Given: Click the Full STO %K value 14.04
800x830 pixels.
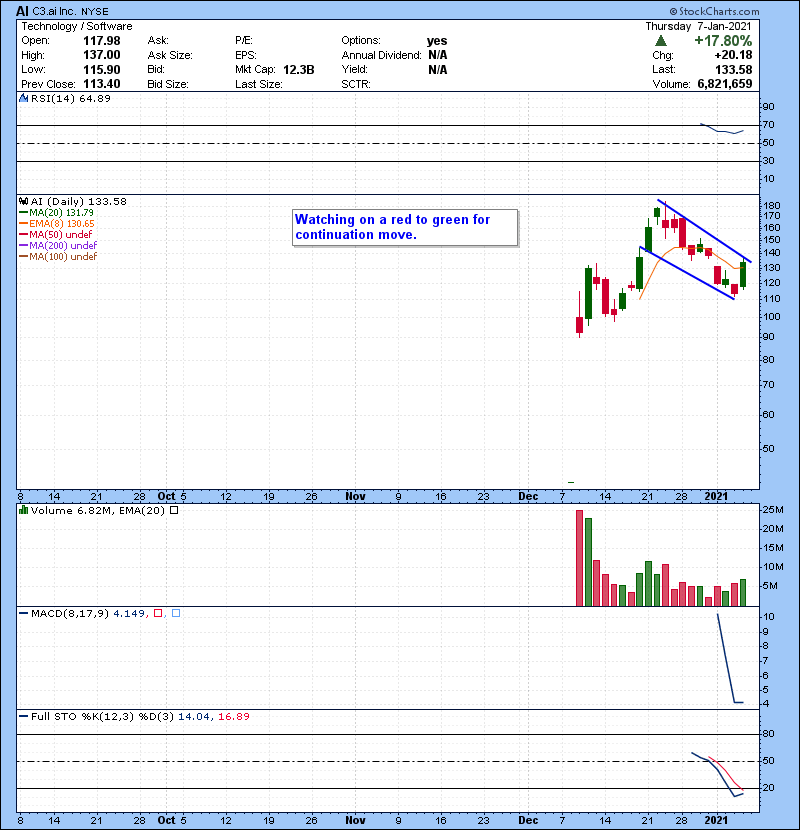Looking at the screenshot, I should point(194,716).
